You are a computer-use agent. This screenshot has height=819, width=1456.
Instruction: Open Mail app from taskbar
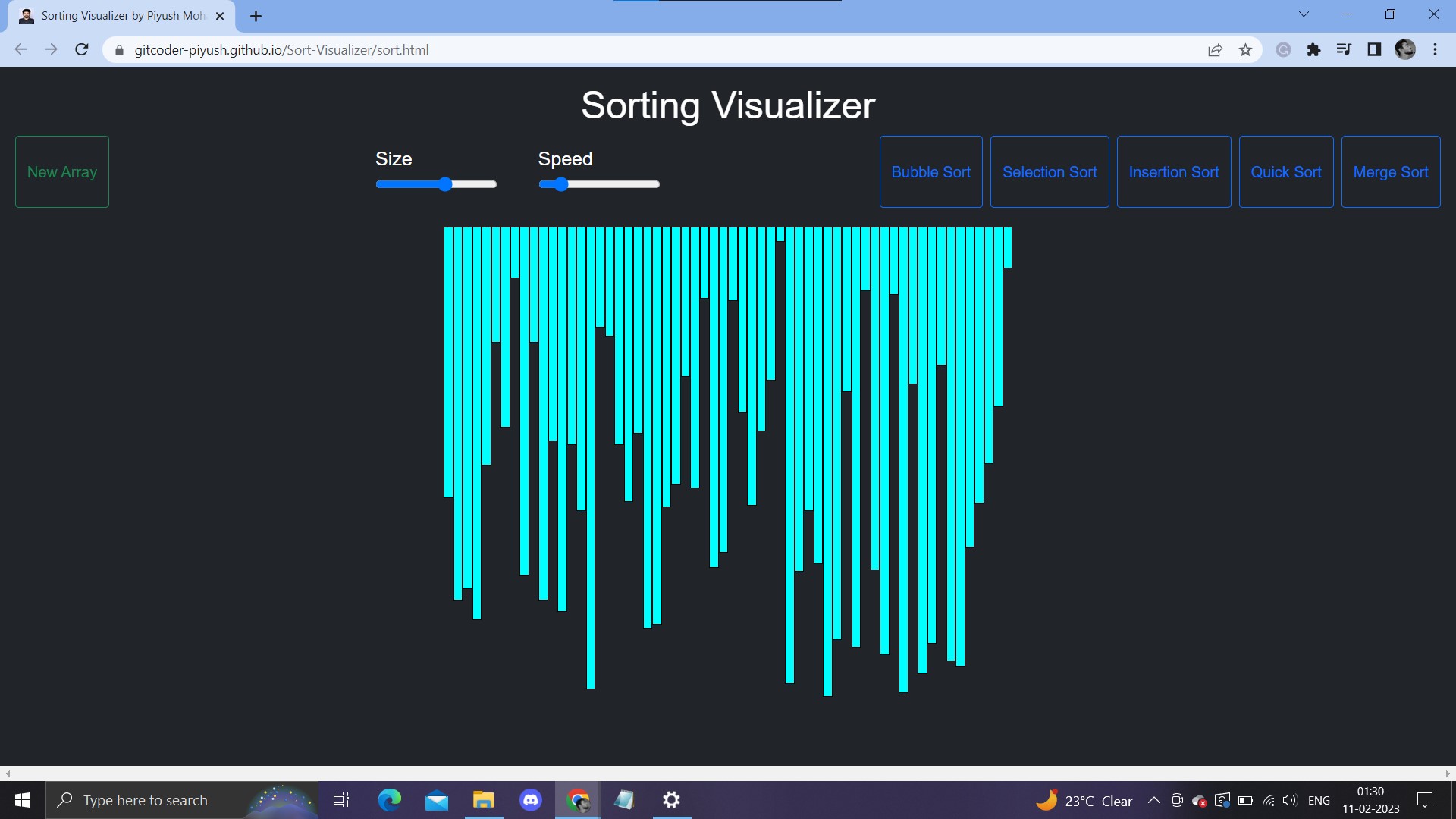437,800
